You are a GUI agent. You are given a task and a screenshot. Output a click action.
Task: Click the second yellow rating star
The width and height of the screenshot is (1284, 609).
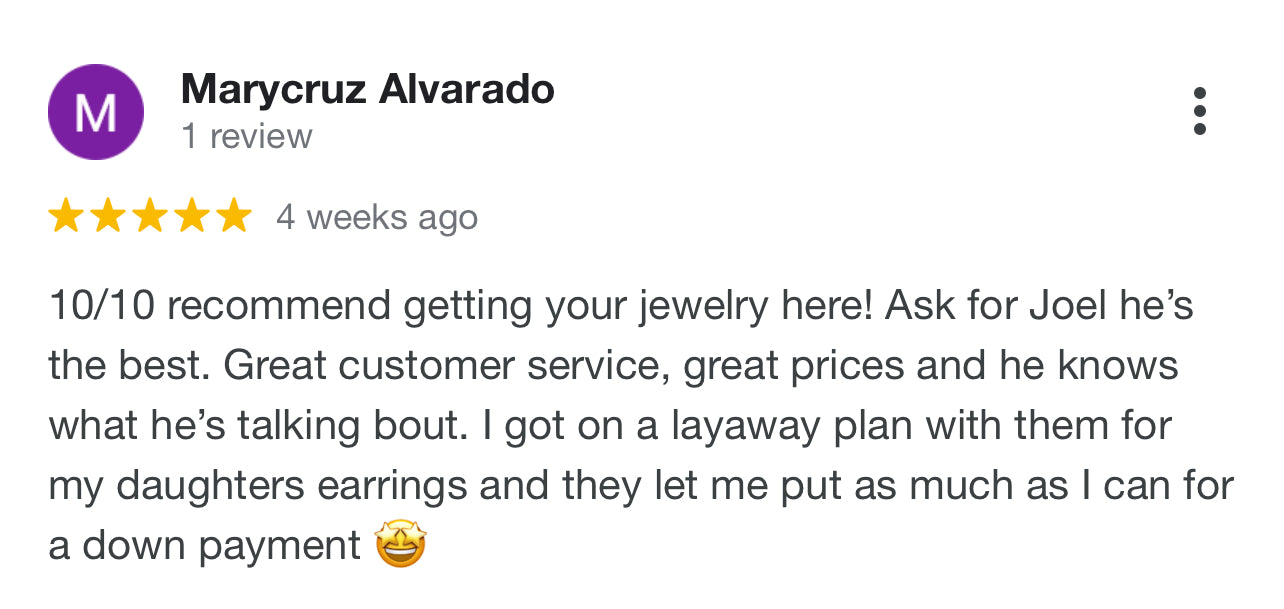[x=108, y=216]
